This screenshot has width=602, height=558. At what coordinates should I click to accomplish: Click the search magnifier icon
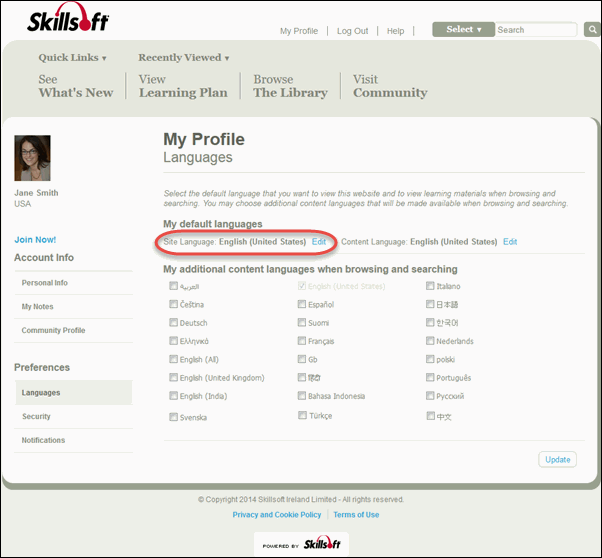(591, 30)
